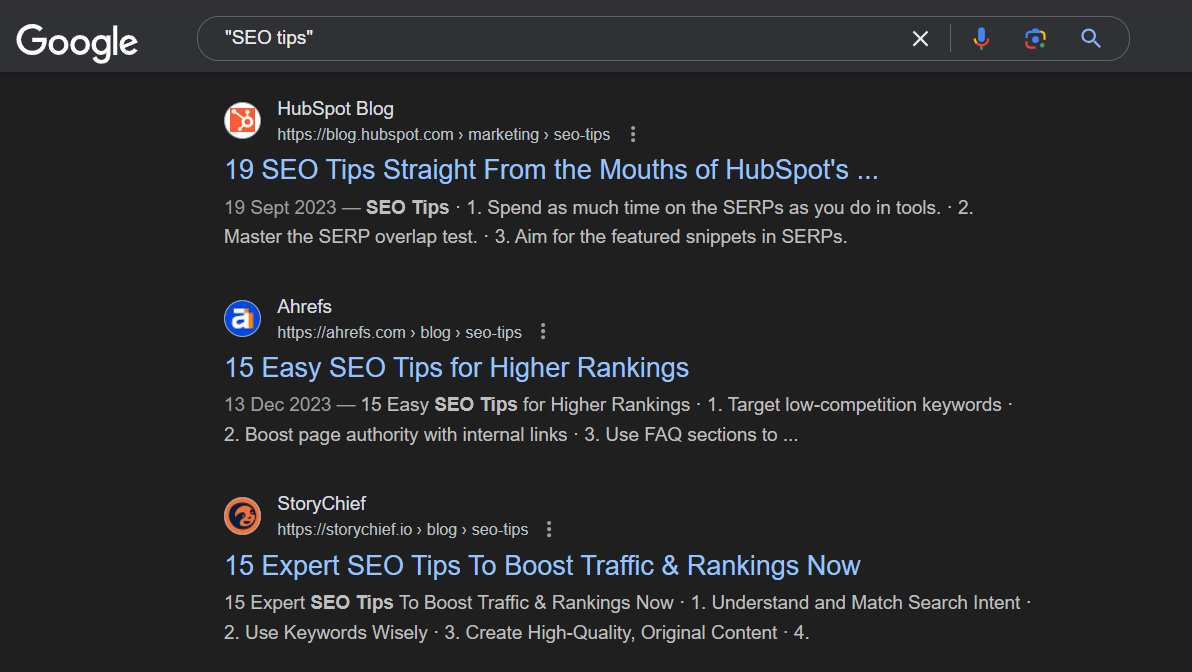Open "19 SEO Tips Straight From the Mouths" link
The height and width of the screenshot is (672, 1192).
pos(551,170)
